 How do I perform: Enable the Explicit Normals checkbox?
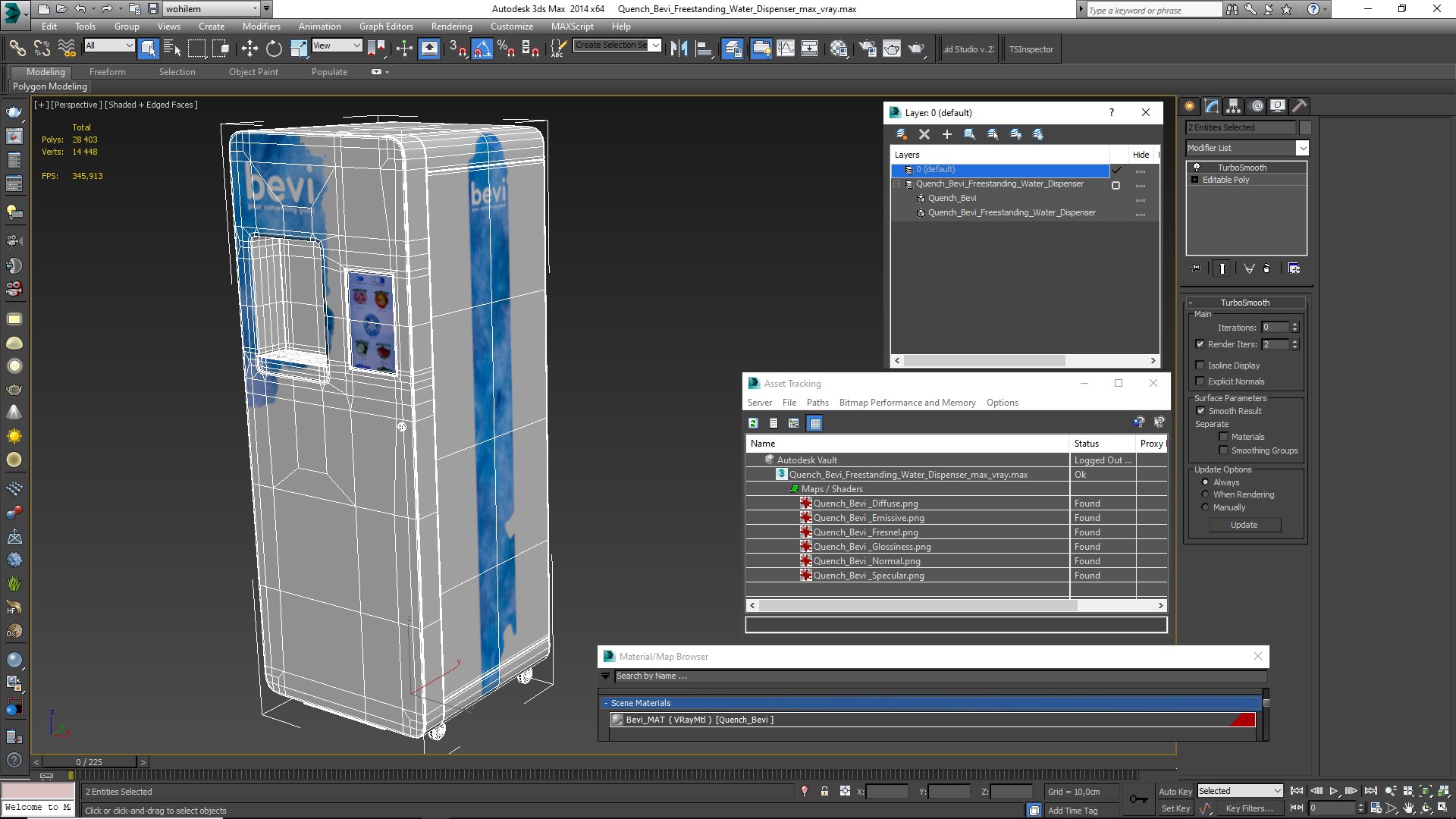point(1200,381)
